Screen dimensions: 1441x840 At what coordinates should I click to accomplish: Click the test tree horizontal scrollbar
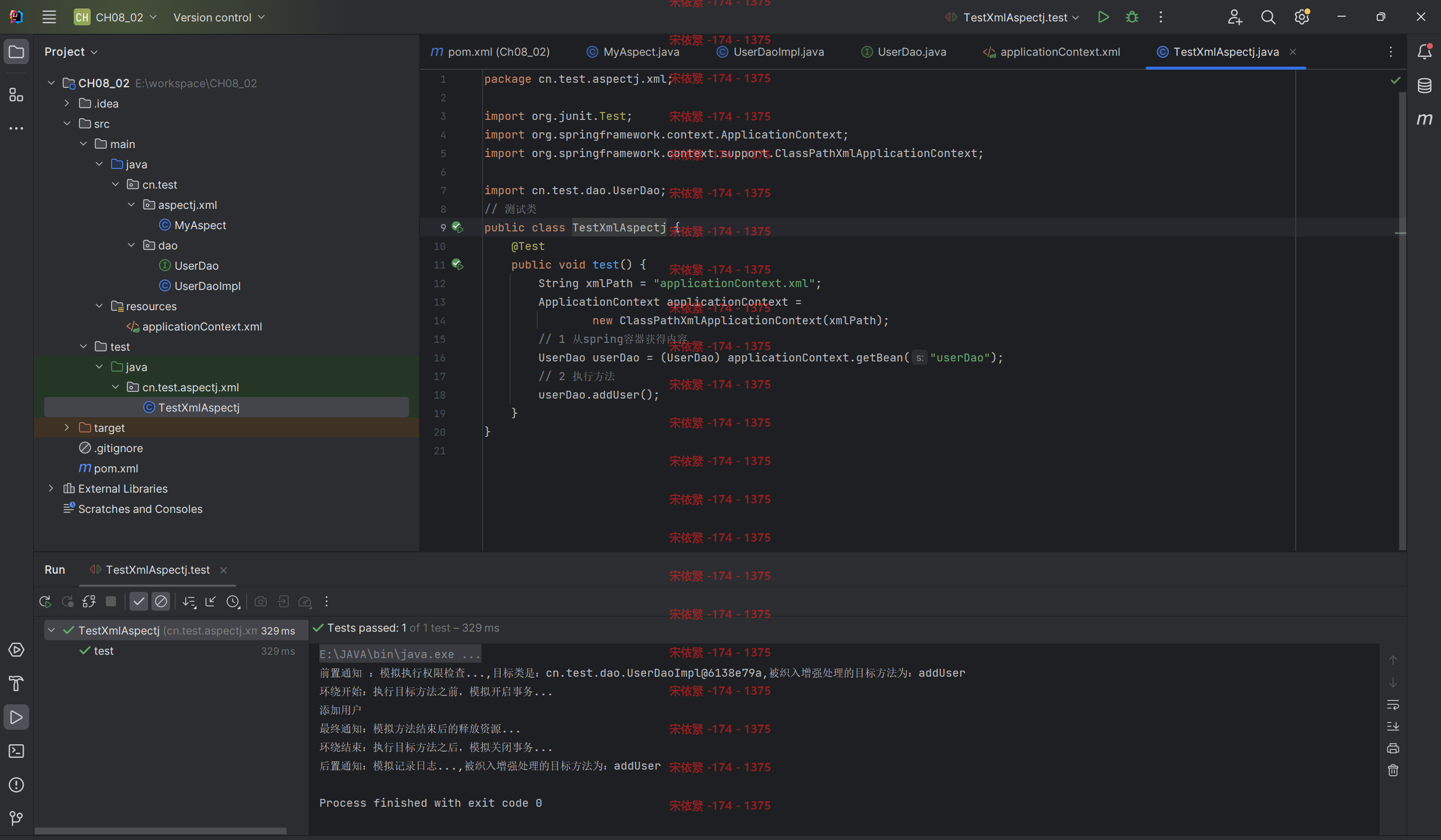point(160,831)
